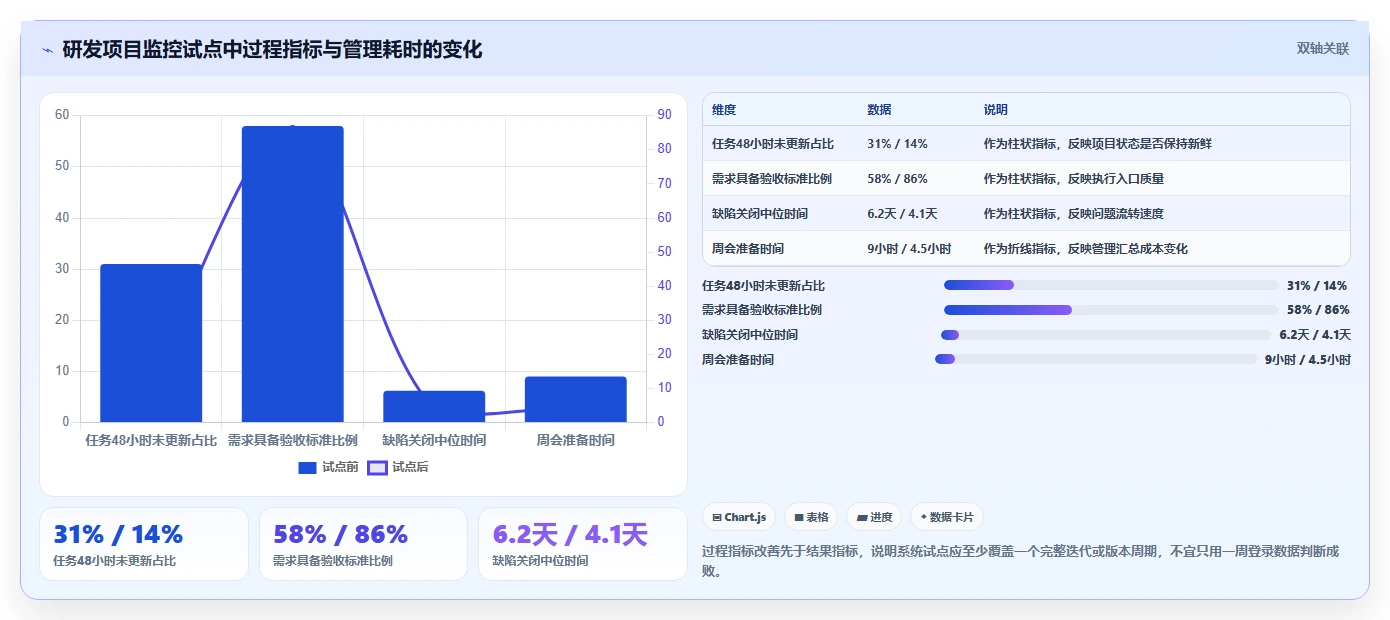This screenshot has width=1390, height=620.
Task: Click table cell 任务48小时未更新占比
Action: [773, 144]
